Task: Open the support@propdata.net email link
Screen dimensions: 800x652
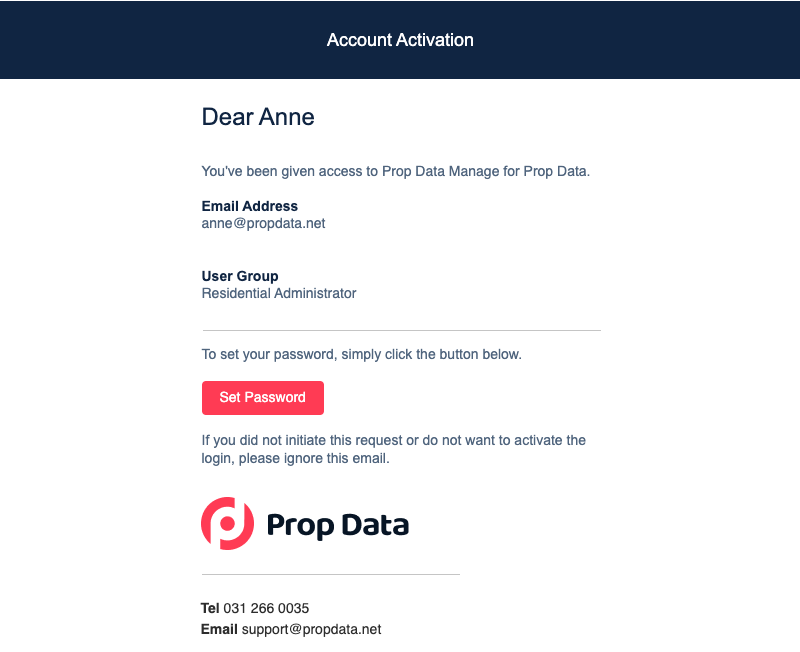Action: (x=311, y=630)
